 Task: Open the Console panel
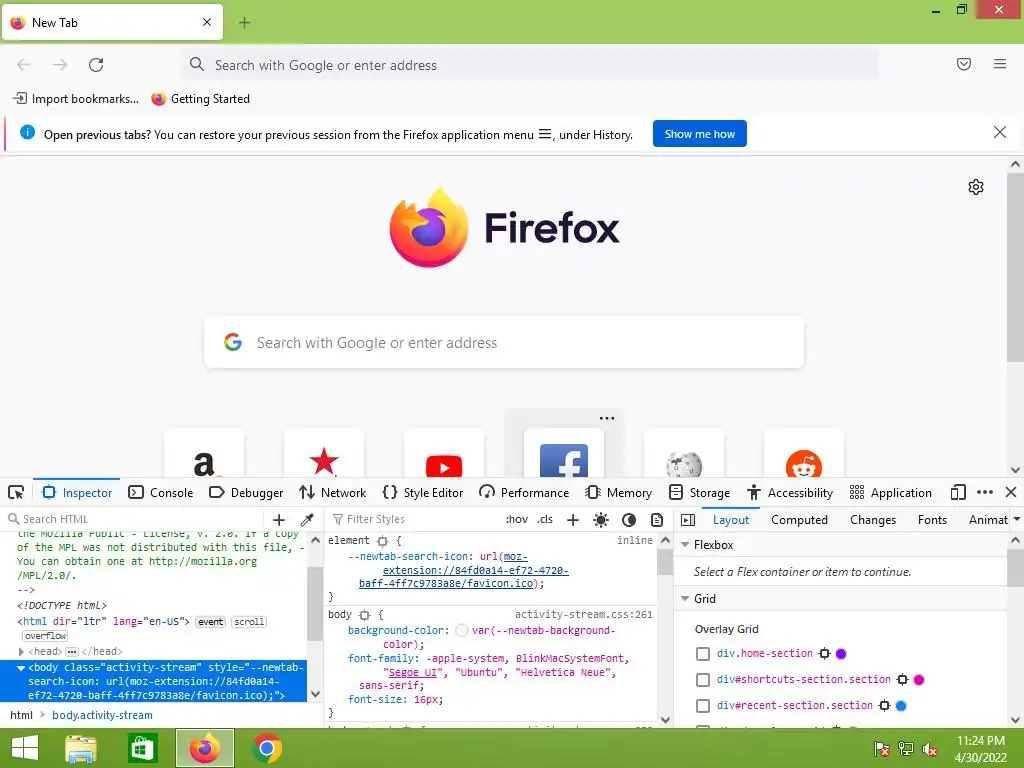tap(161, 492)
